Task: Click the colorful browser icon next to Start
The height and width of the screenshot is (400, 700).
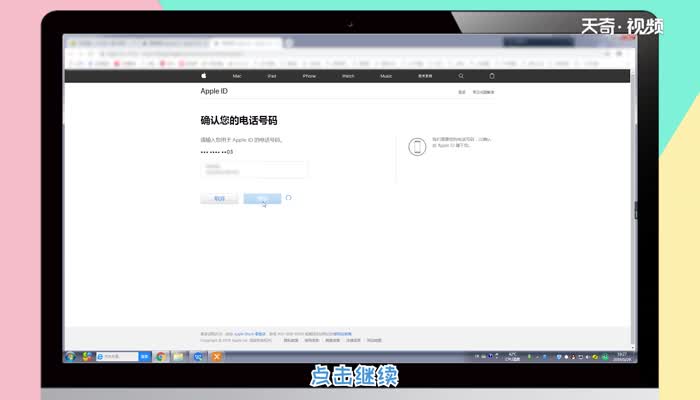Action: 87,356
